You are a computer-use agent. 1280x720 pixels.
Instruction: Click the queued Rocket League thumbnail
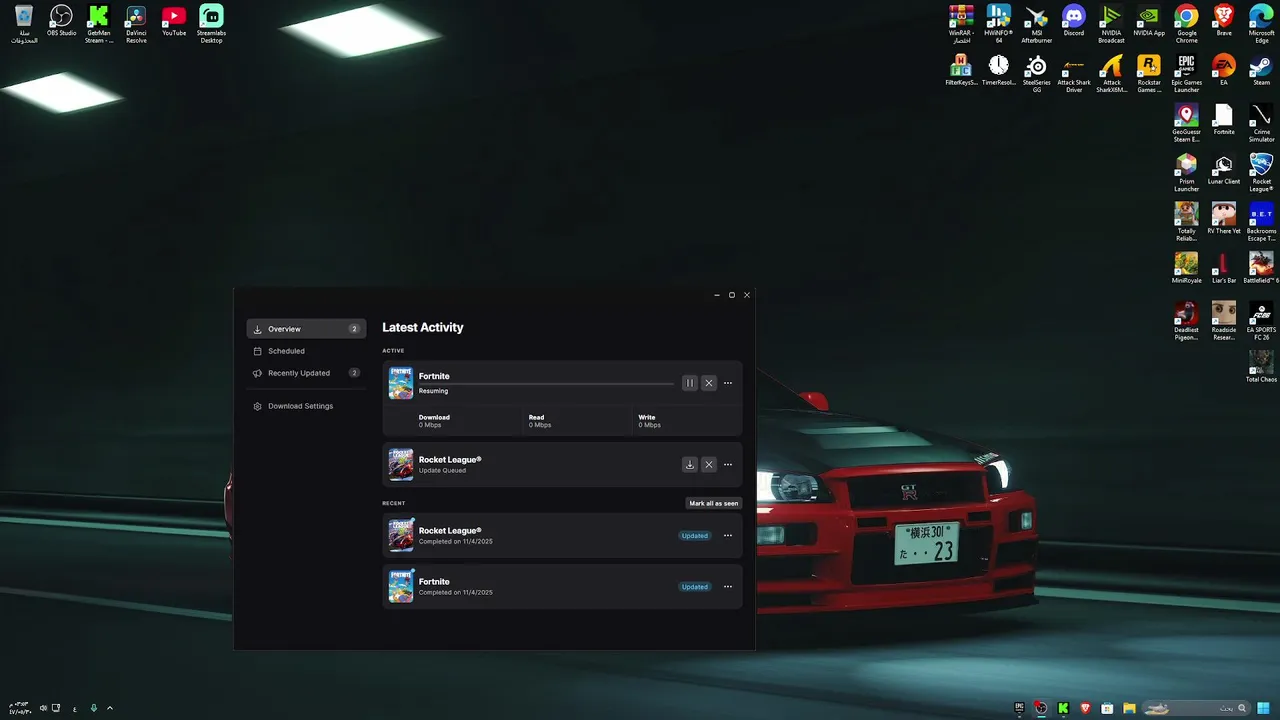(x=401, y=464)
